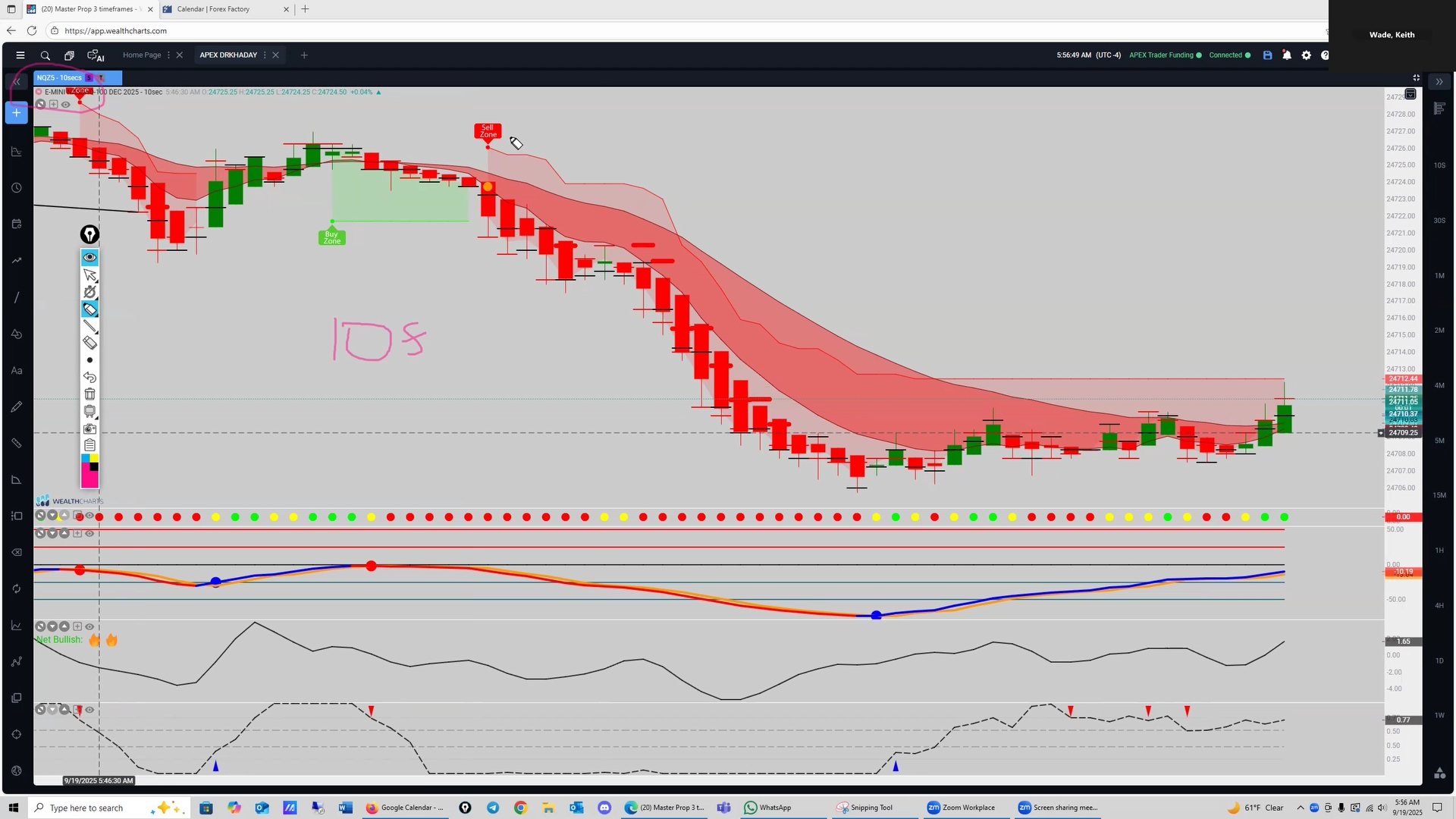Open the AI chat assistant icon
The height and width of the screenshot is (819, 1456).
96,55
